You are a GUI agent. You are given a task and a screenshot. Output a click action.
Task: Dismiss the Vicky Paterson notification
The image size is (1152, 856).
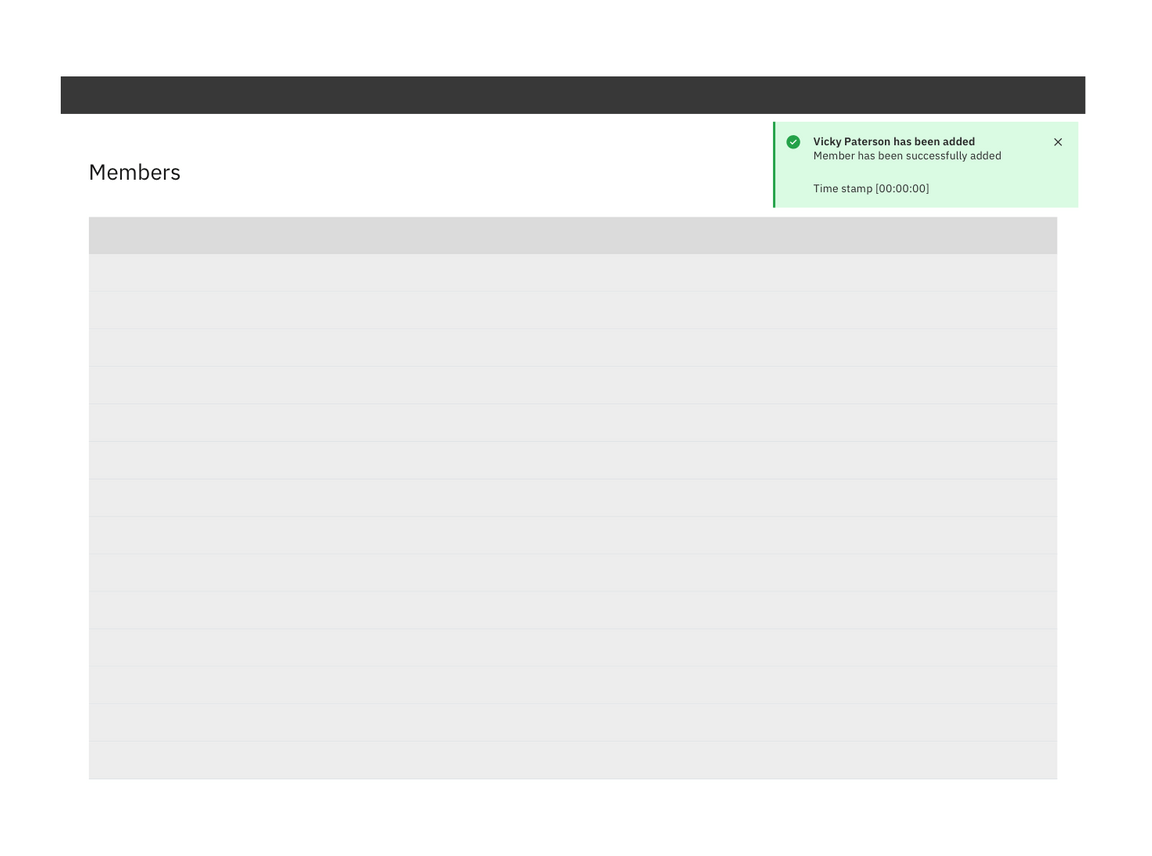[x=1057, y=142]
